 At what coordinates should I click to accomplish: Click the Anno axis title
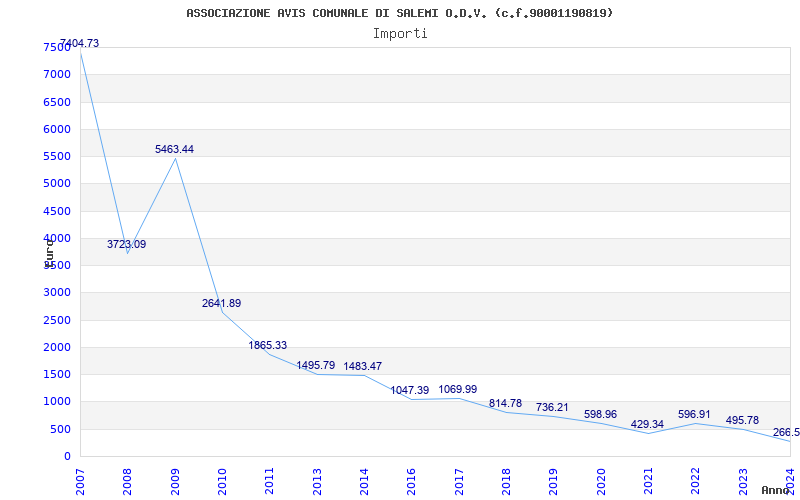[776, 490]
